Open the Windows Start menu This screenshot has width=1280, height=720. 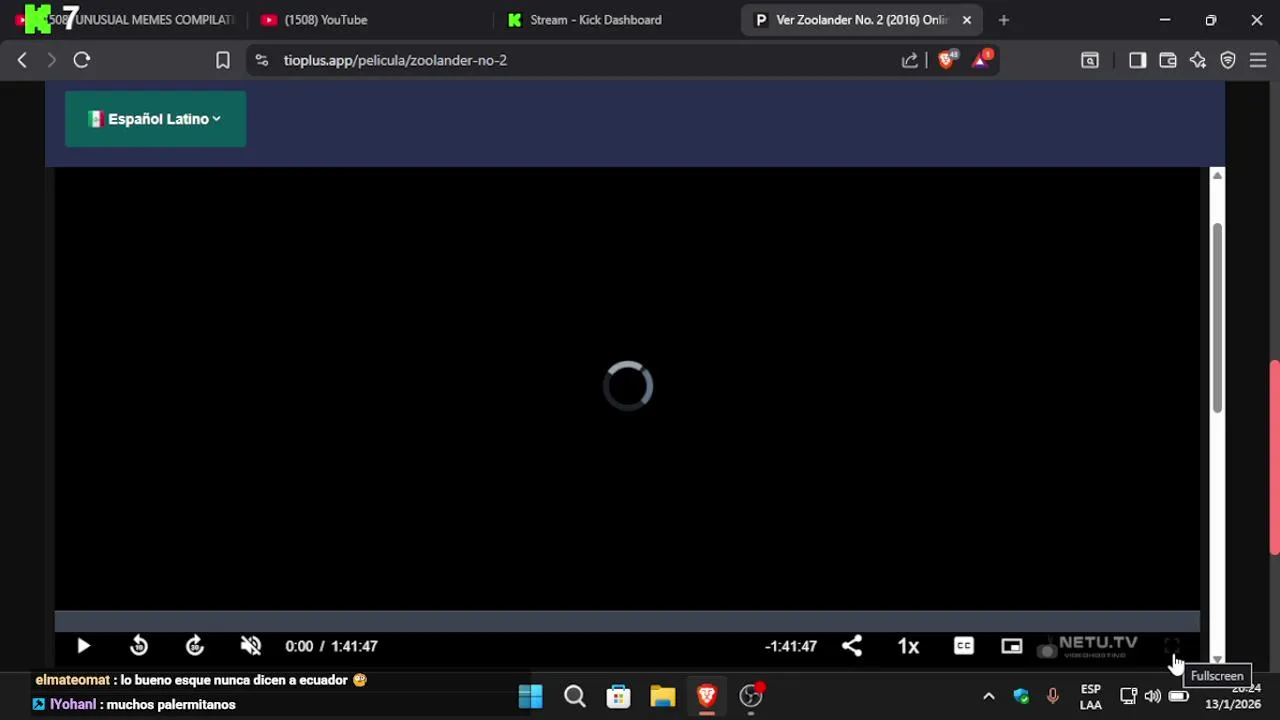[530, 696]
